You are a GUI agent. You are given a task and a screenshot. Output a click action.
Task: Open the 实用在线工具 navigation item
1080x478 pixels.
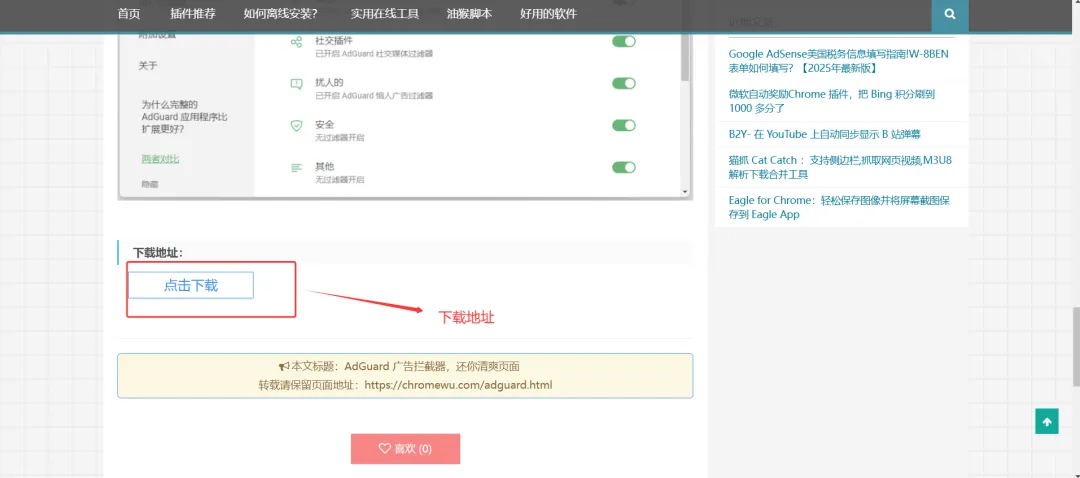pos(385,14)
